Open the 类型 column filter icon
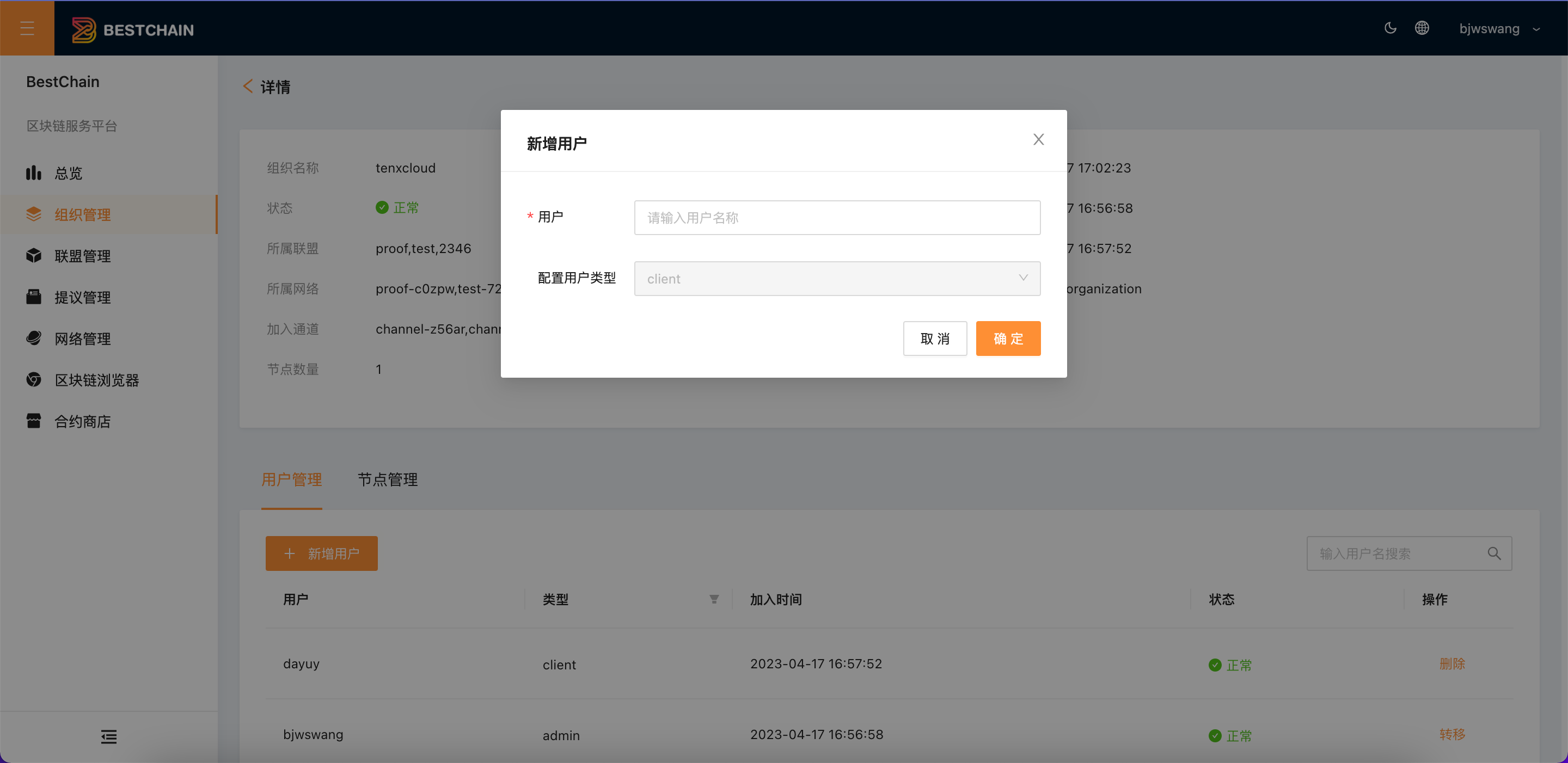The height and width of the screenshot is (763, 1568). click(x=714, y=599)
